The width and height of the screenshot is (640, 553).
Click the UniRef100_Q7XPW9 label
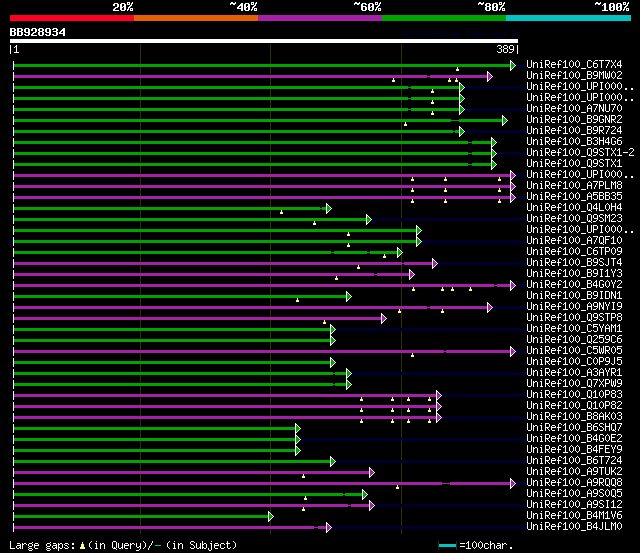coord(574,384)
